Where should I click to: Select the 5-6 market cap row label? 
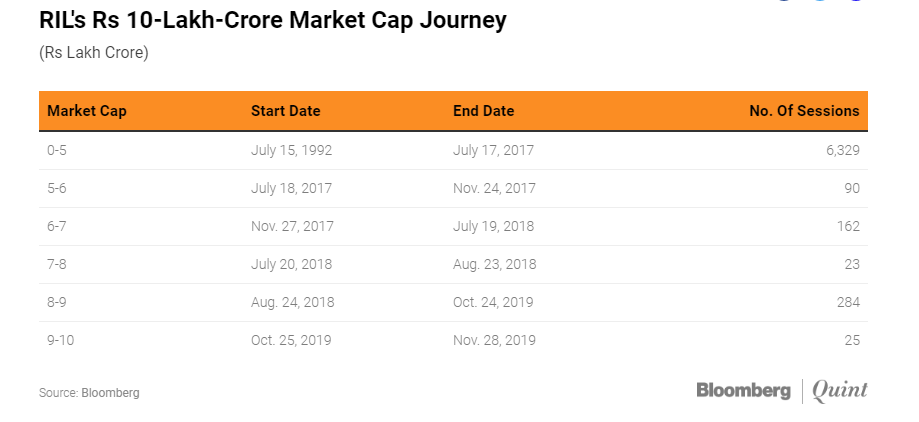[x=58, y=188]
